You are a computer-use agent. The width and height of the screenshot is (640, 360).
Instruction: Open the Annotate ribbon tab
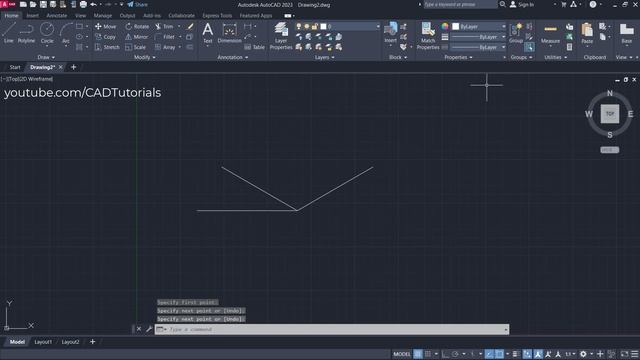[x=56, y=16]
